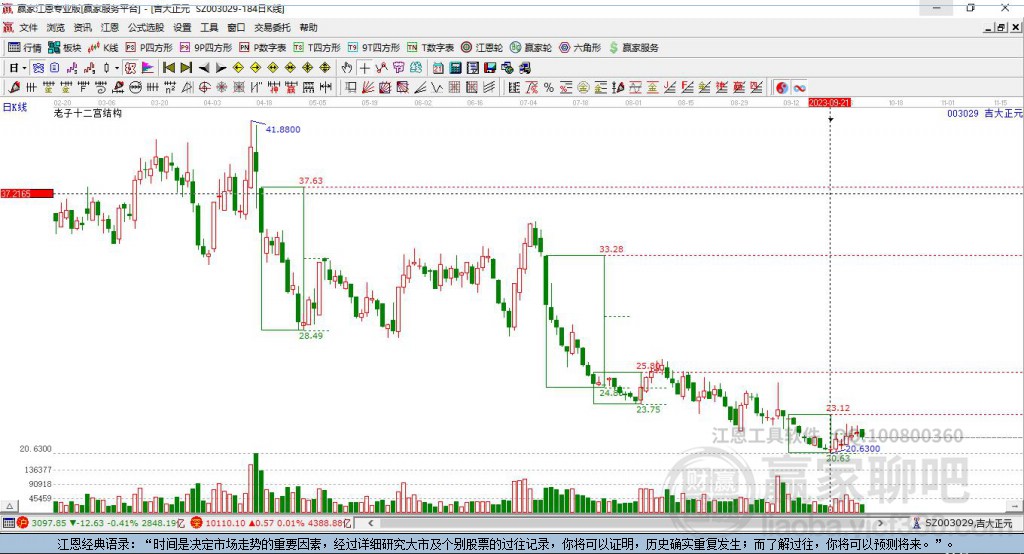This screenshot has width=1024, height=554.
Task: Click the floppy disk save icon
Action: click(490, 68)
